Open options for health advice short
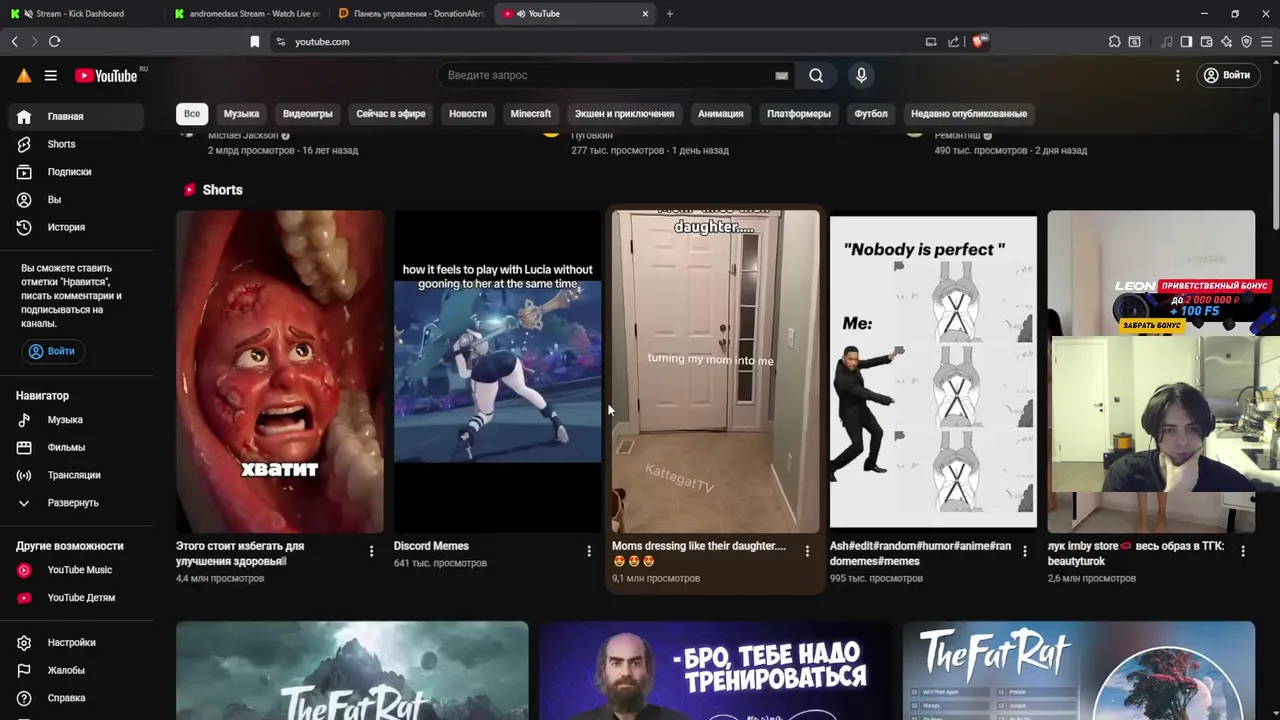Viewport: 1280px width, 720px height. pos(371,551)
